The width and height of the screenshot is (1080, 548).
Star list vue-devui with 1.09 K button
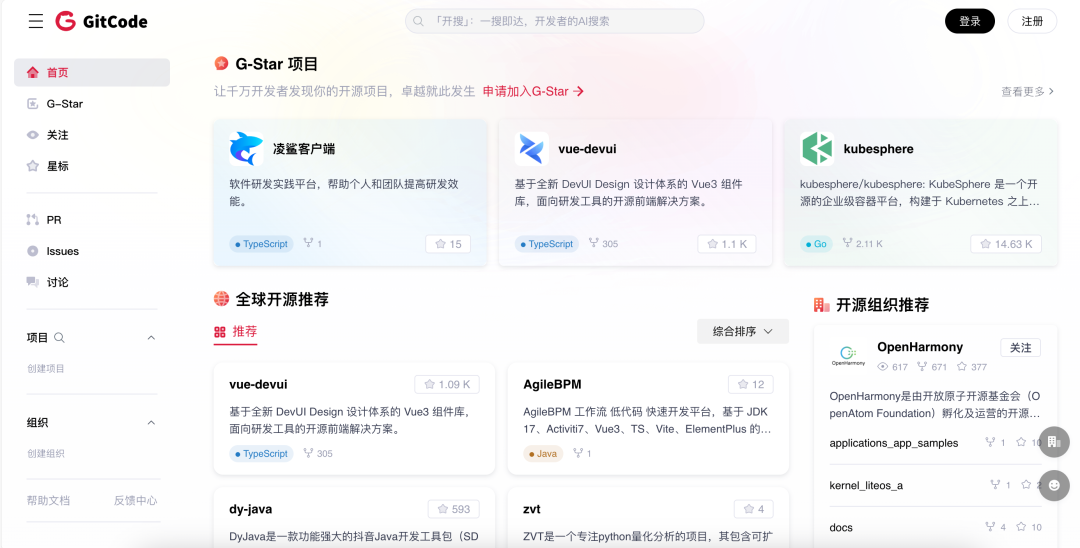tap(447, 384)
